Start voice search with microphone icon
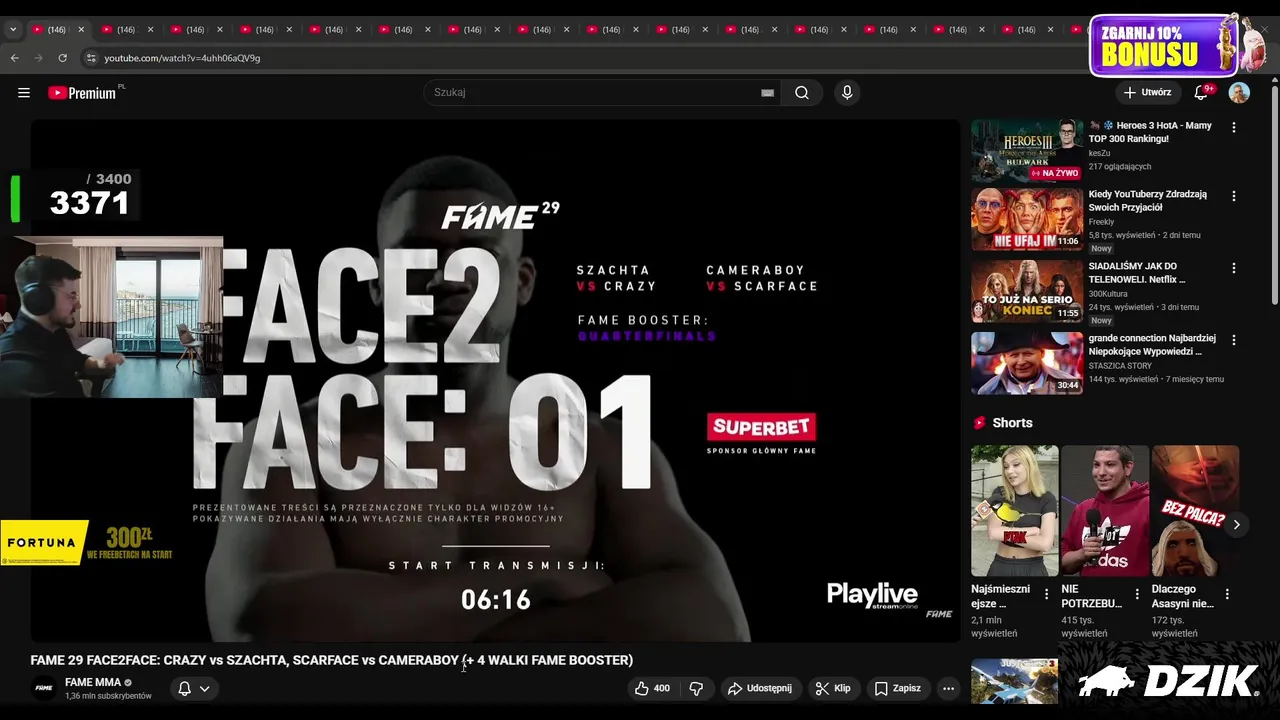Viewport: 1280px width, 720px height. [x=847, y=93]
